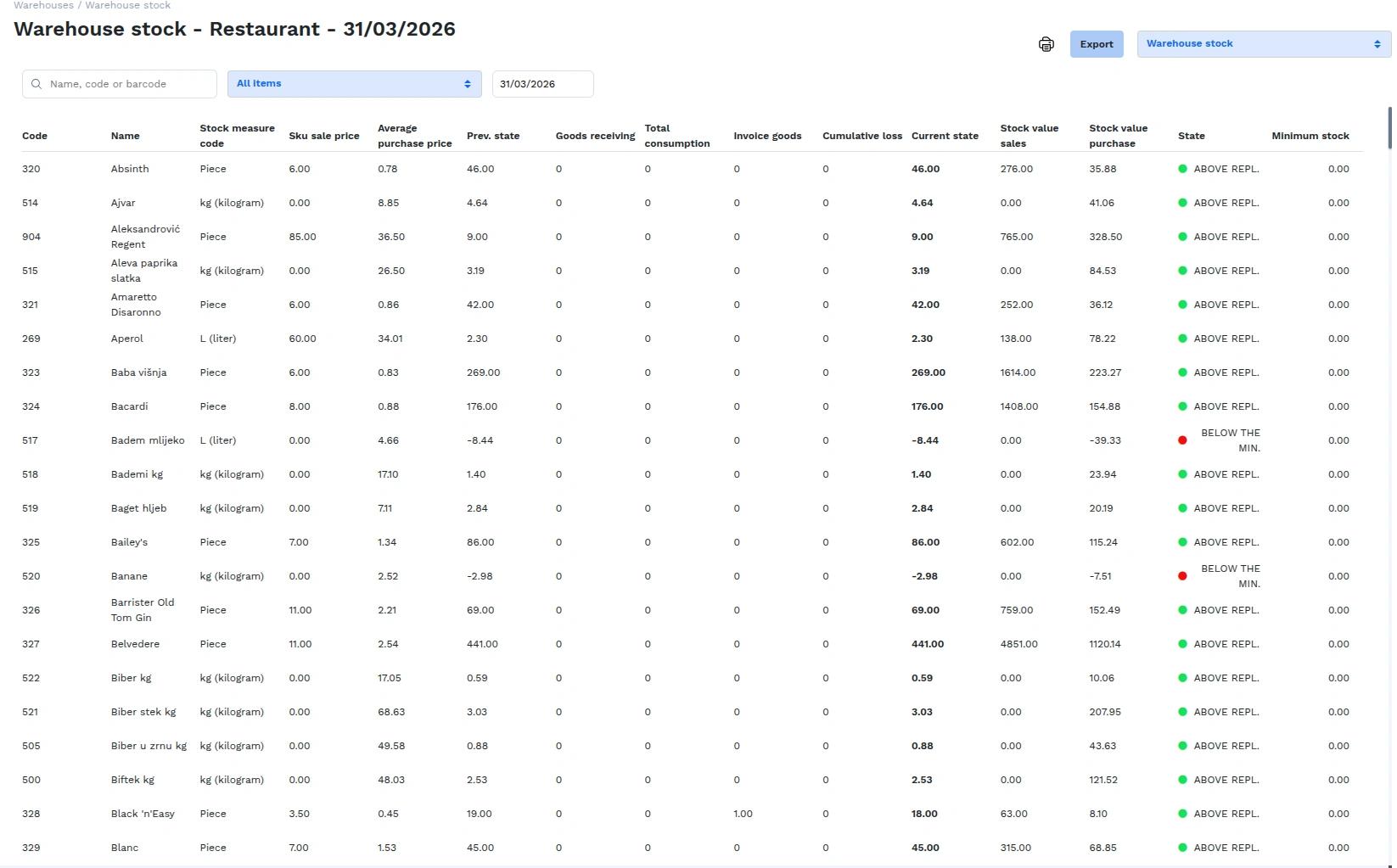Screen dimensions: 1397x868
Task: Sort the table by the Name column
Action: click(x=125, y=136)
